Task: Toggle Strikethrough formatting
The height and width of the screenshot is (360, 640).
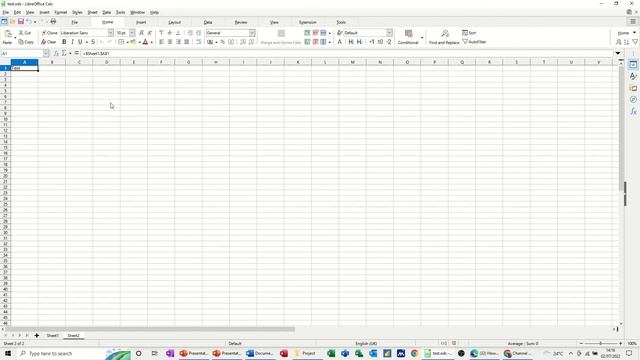Action: tap(93, 42)
